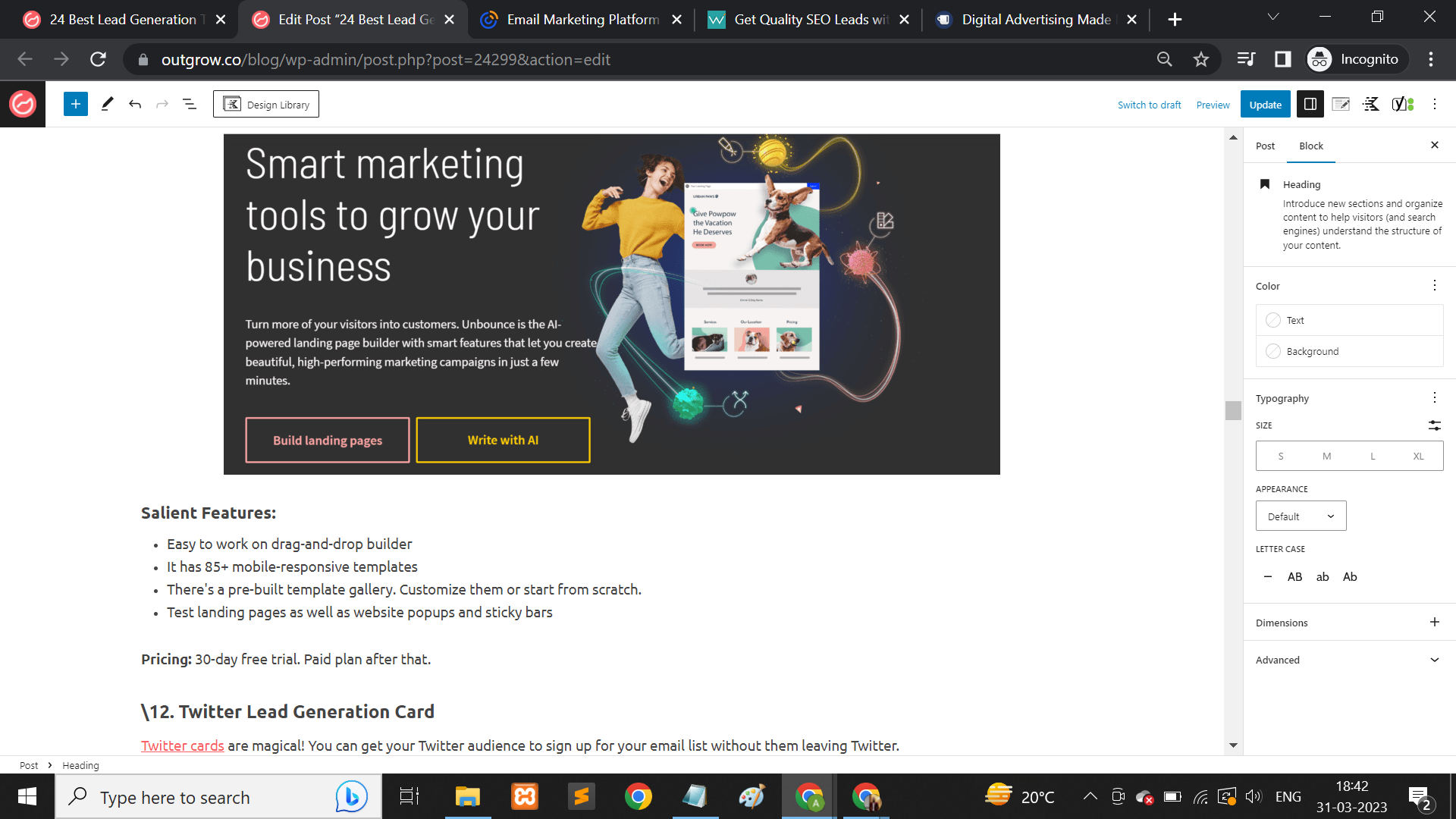Toggle the Settings sidebar icon
1456x819 pixels.
point(1310,105)
